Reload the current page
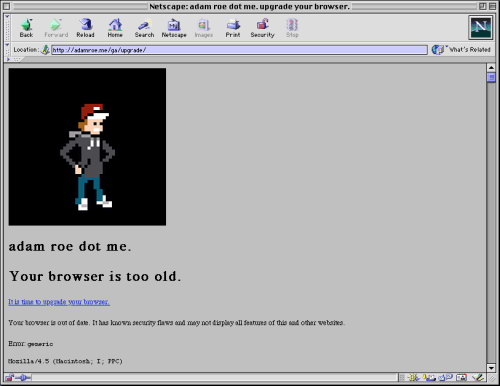The width and height of the screenshot is (500, 386). tap(85, 28)
